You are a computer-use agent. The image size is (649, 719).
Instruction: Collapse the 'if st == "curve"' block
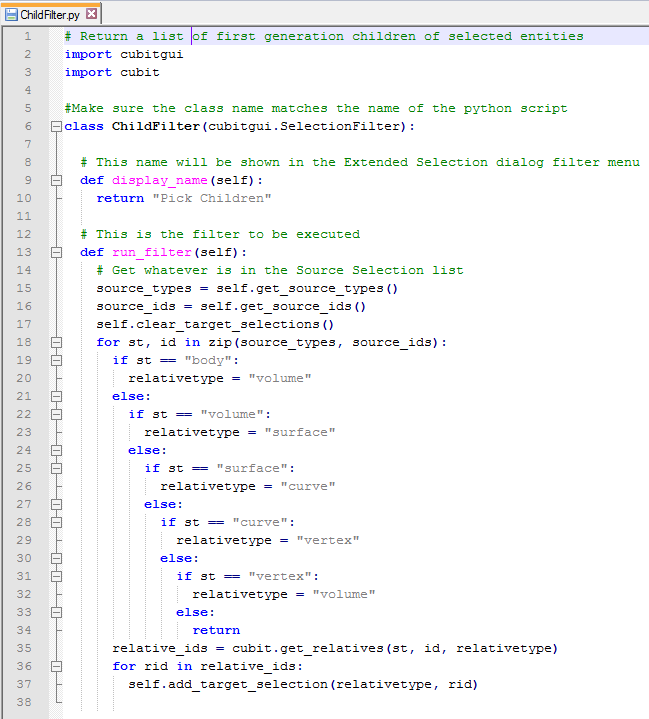click(56, 522)
